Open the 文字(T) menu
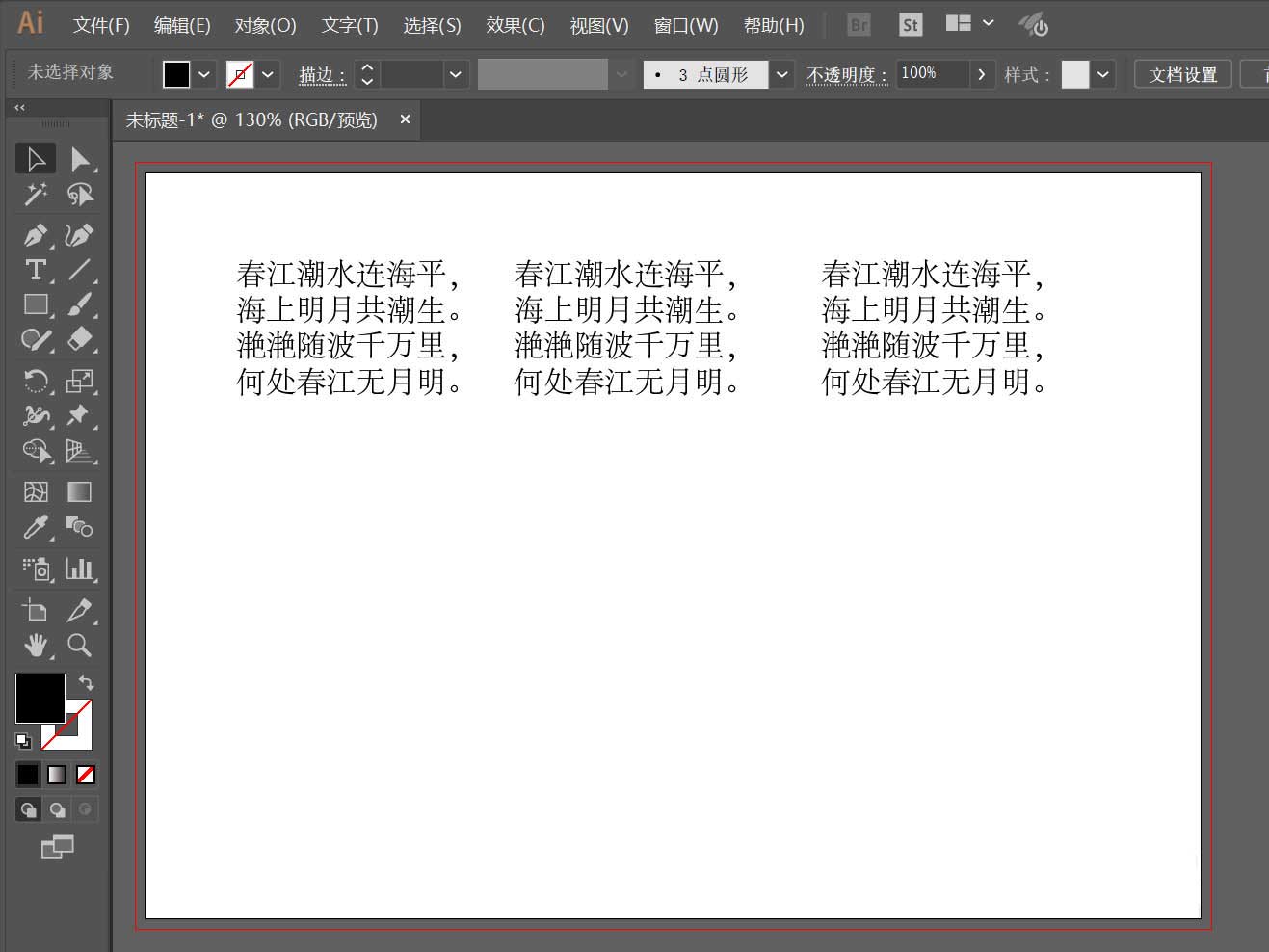1269x952 pixels. click(350, 25)
